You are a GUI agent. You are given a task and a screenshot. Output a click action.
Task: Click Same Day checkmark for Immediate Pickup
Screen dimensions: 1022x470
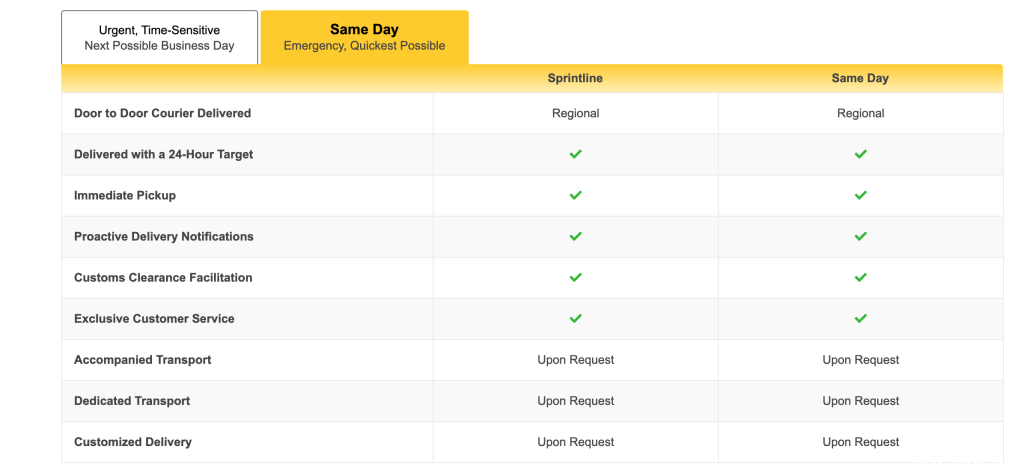point(860,196)
